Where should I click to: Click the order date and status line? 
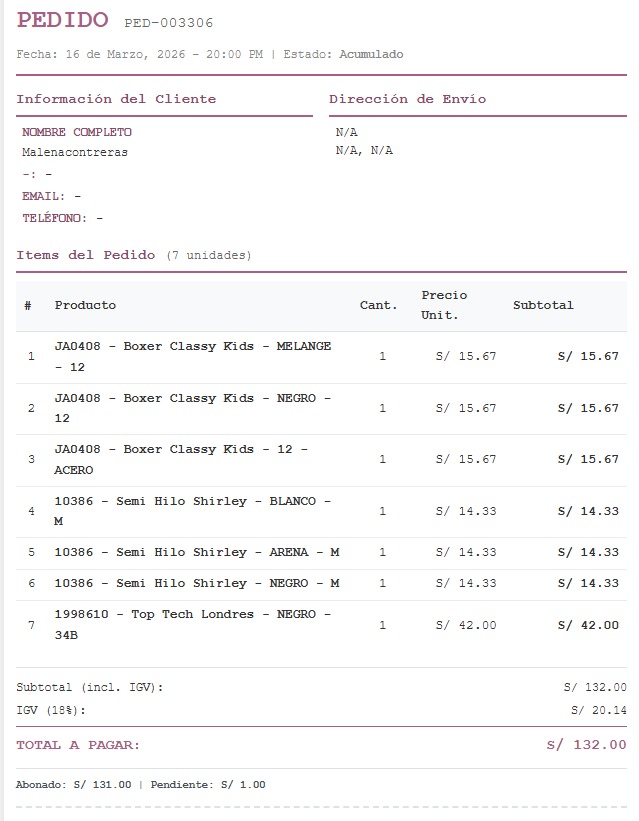pos(210,54)
